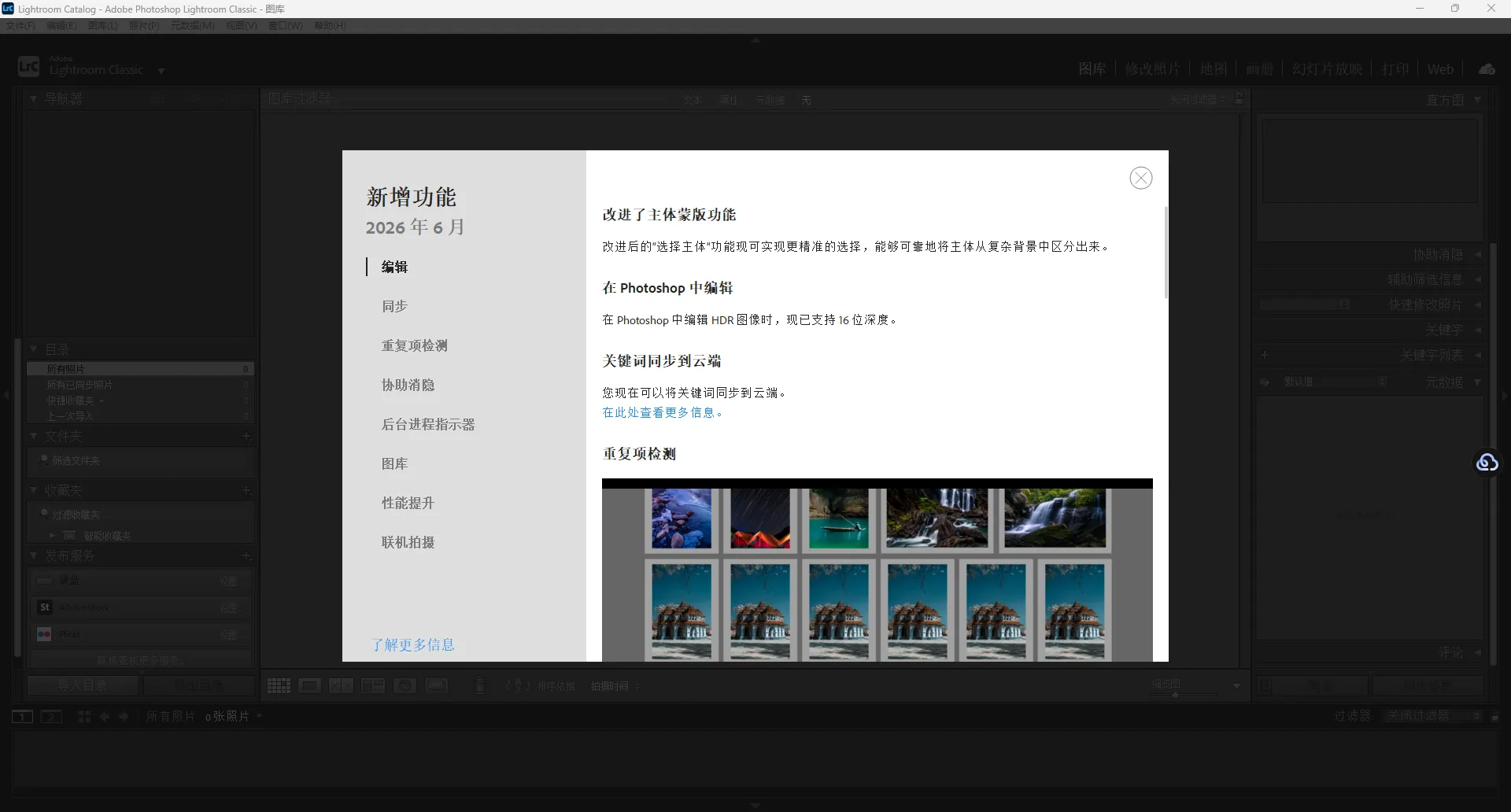Screen dimensions: 1511x812
Task: Switch to Compare view XY icon
Action: (x=341, y=686)
